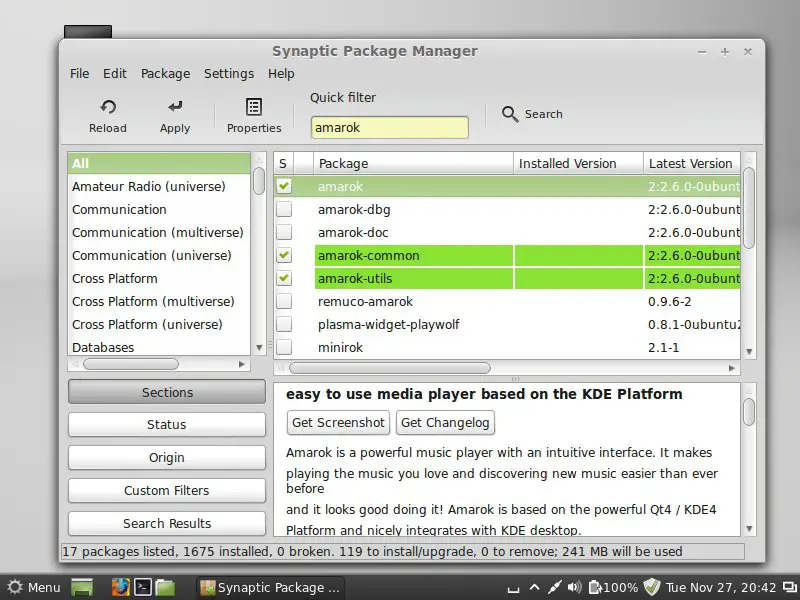Select the Communication (universe) section
Screen dimensions: 800x600
click(159, 255)
